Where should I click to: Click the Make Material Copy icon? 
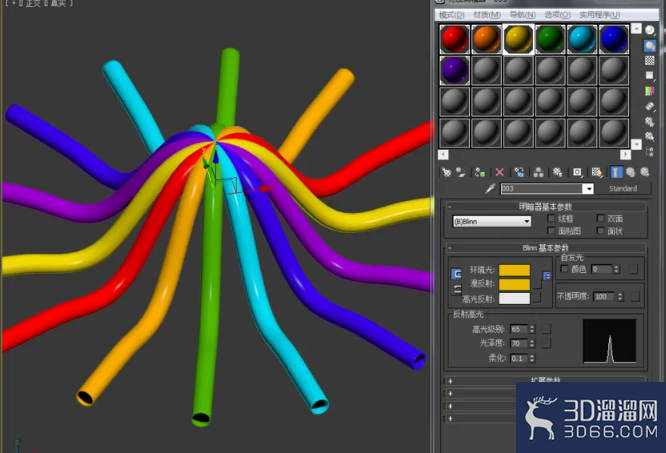coord(519,172)
